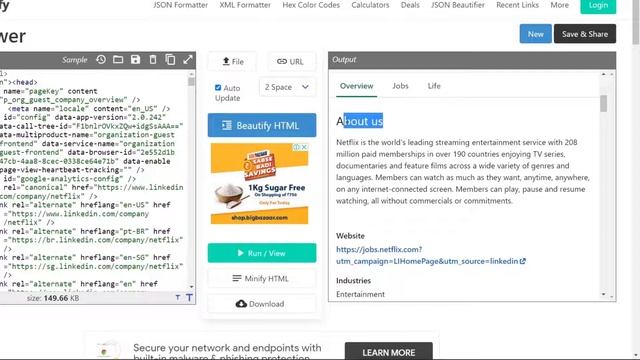The height and width of the screenshot is (360, 640).
Task: Save code with the floppy disk icon
Action: point(136,60)
